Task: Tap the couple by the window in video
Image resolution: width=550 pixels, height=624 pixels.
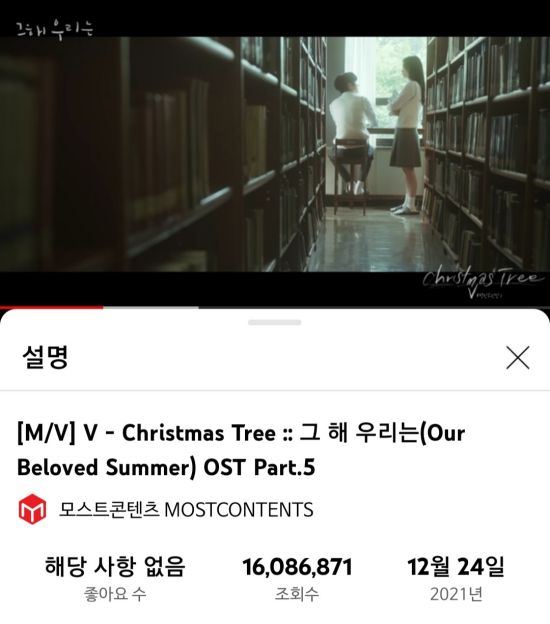Action: tap(376, 135)
